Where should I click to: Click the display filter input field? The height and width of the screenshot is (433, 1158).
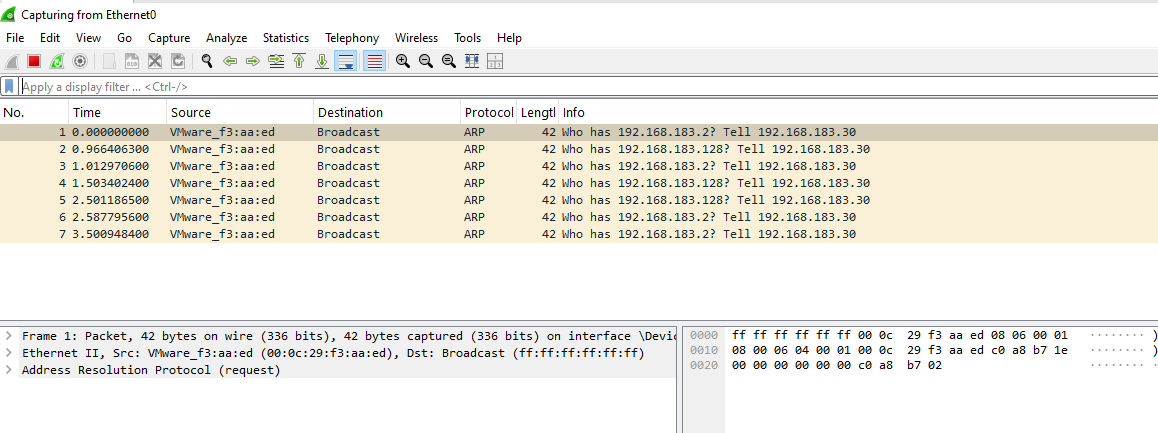tap(588, 86)
